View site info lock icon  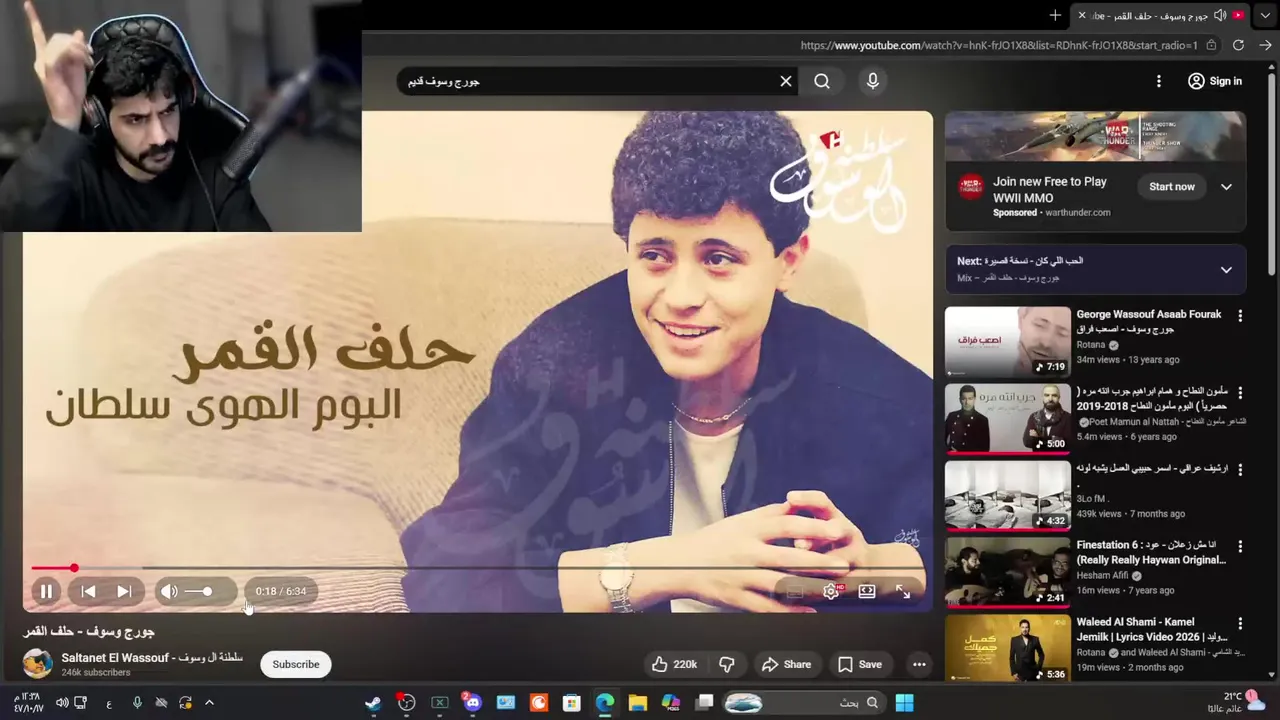click(x=1211, y=45)
